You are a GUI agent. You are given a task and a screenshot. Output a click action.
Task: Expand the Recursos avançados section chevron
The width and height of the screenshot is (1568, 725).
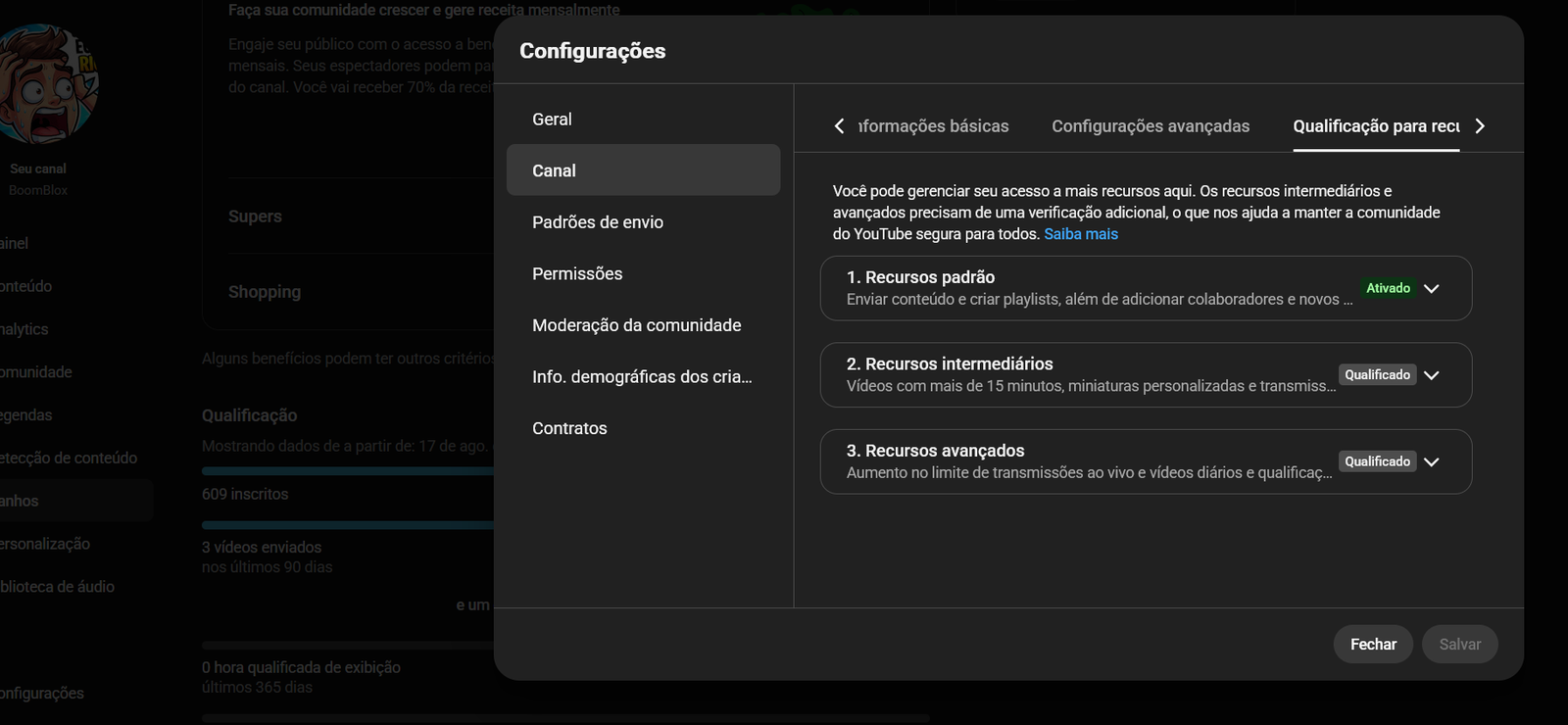coord(1431,461)
